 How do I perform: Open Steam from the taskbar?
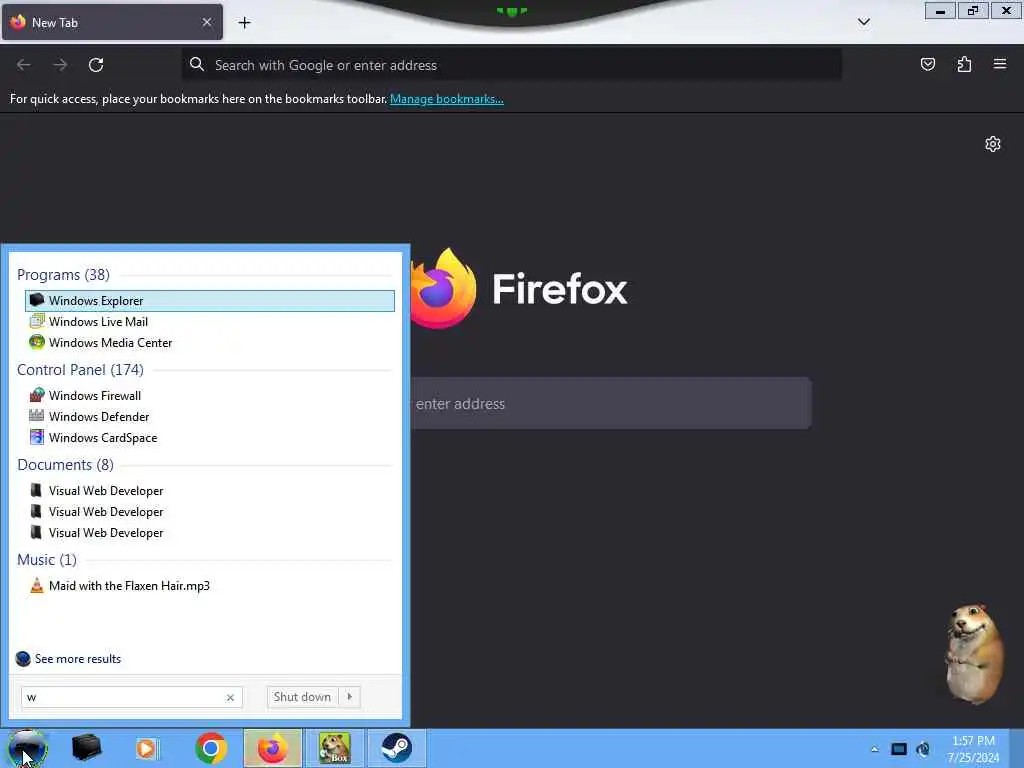(x=396, y=748)
